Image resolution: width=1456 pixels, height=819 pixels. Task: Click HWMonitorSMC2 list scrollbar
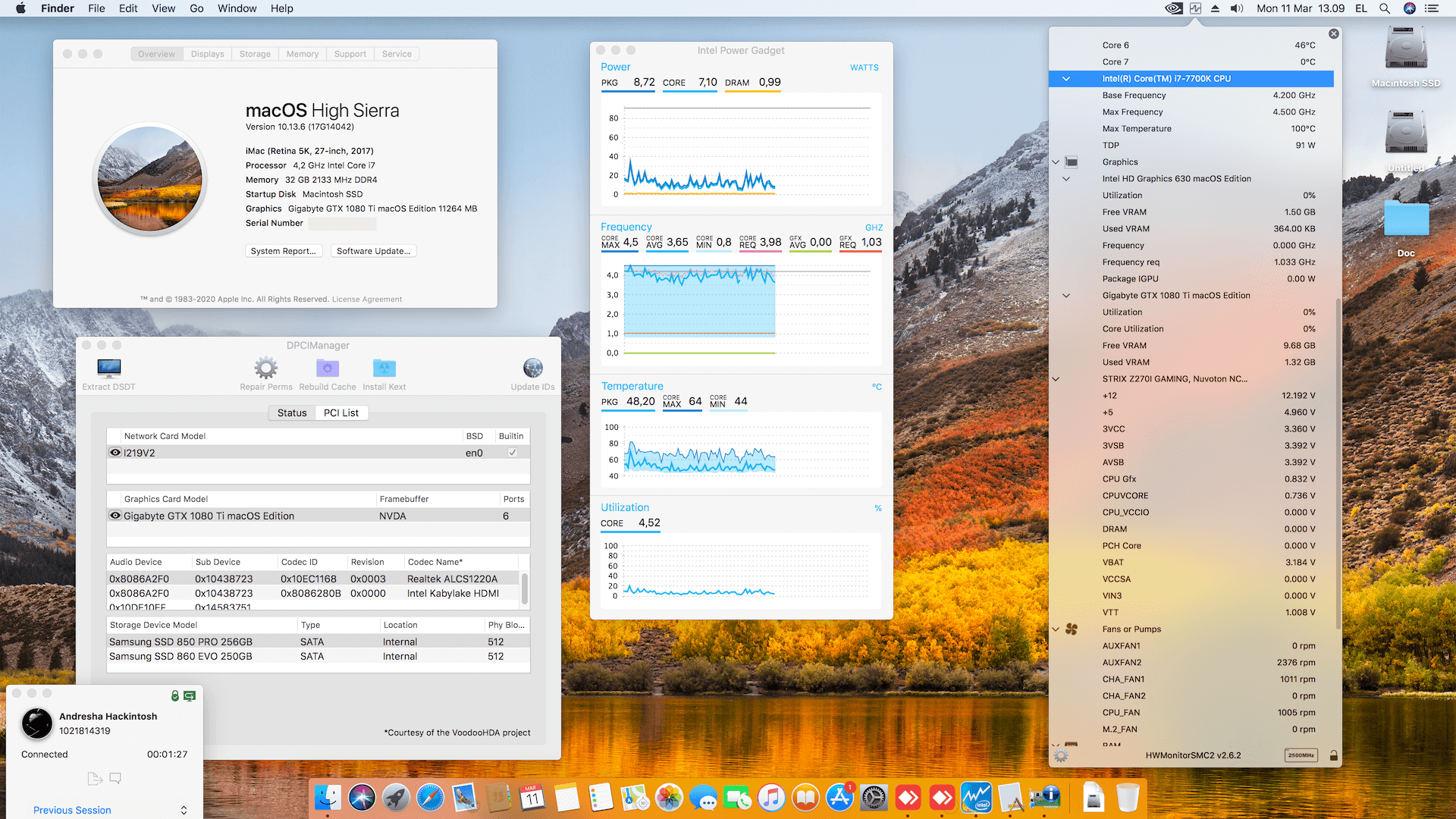pos(1338,463)
